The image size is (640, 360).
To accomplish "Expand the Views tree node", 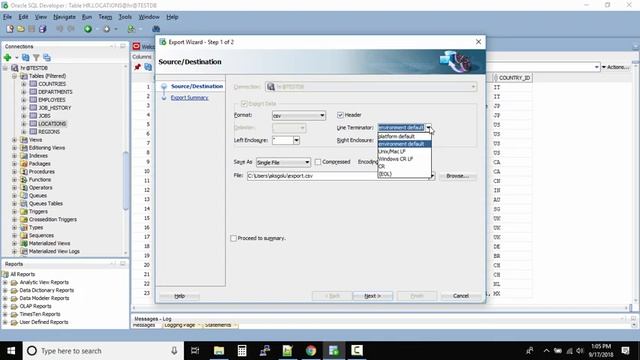I will pos(14,140).
